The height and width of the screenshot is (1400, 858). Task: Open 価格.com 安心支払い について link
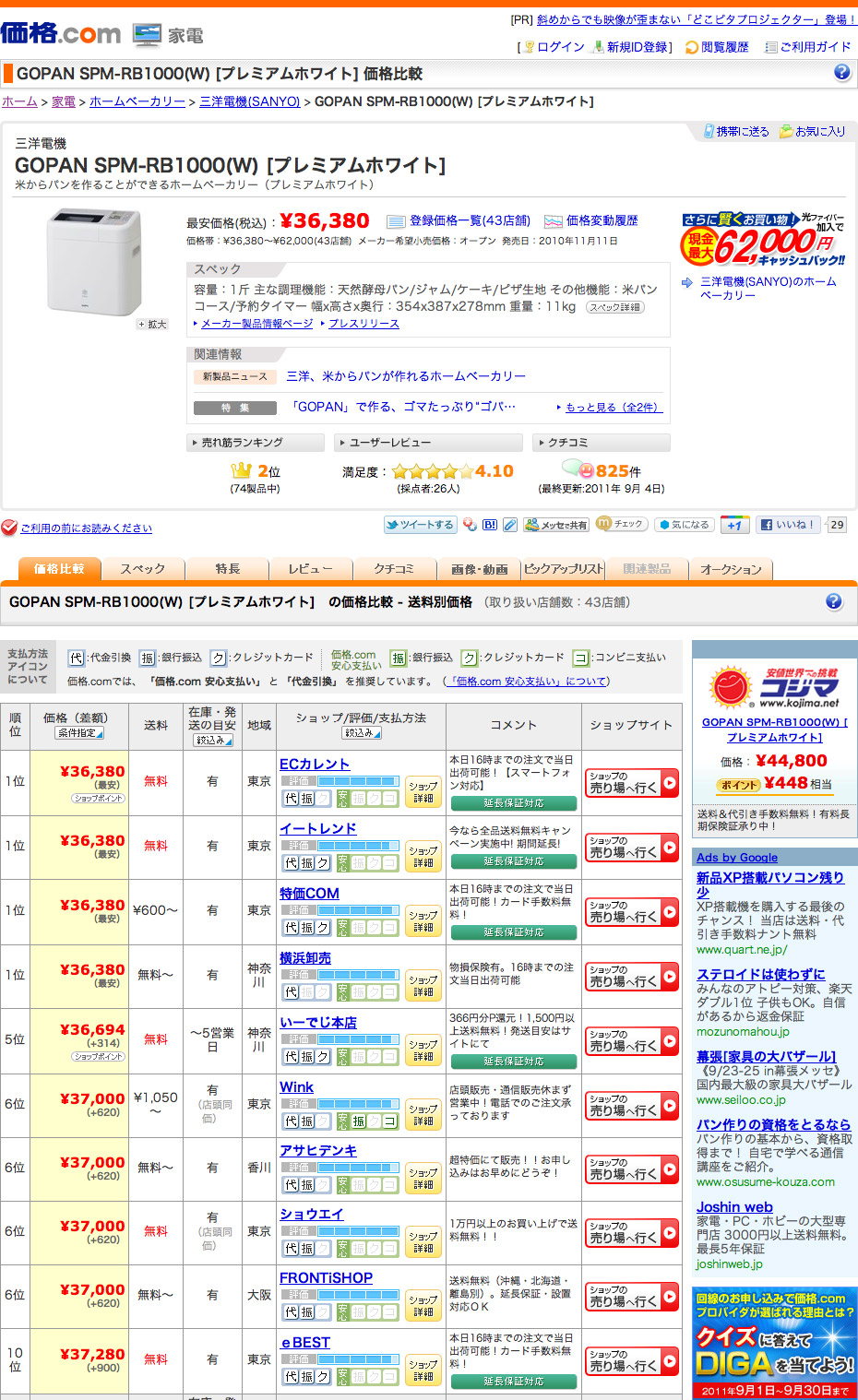point(527,682)
